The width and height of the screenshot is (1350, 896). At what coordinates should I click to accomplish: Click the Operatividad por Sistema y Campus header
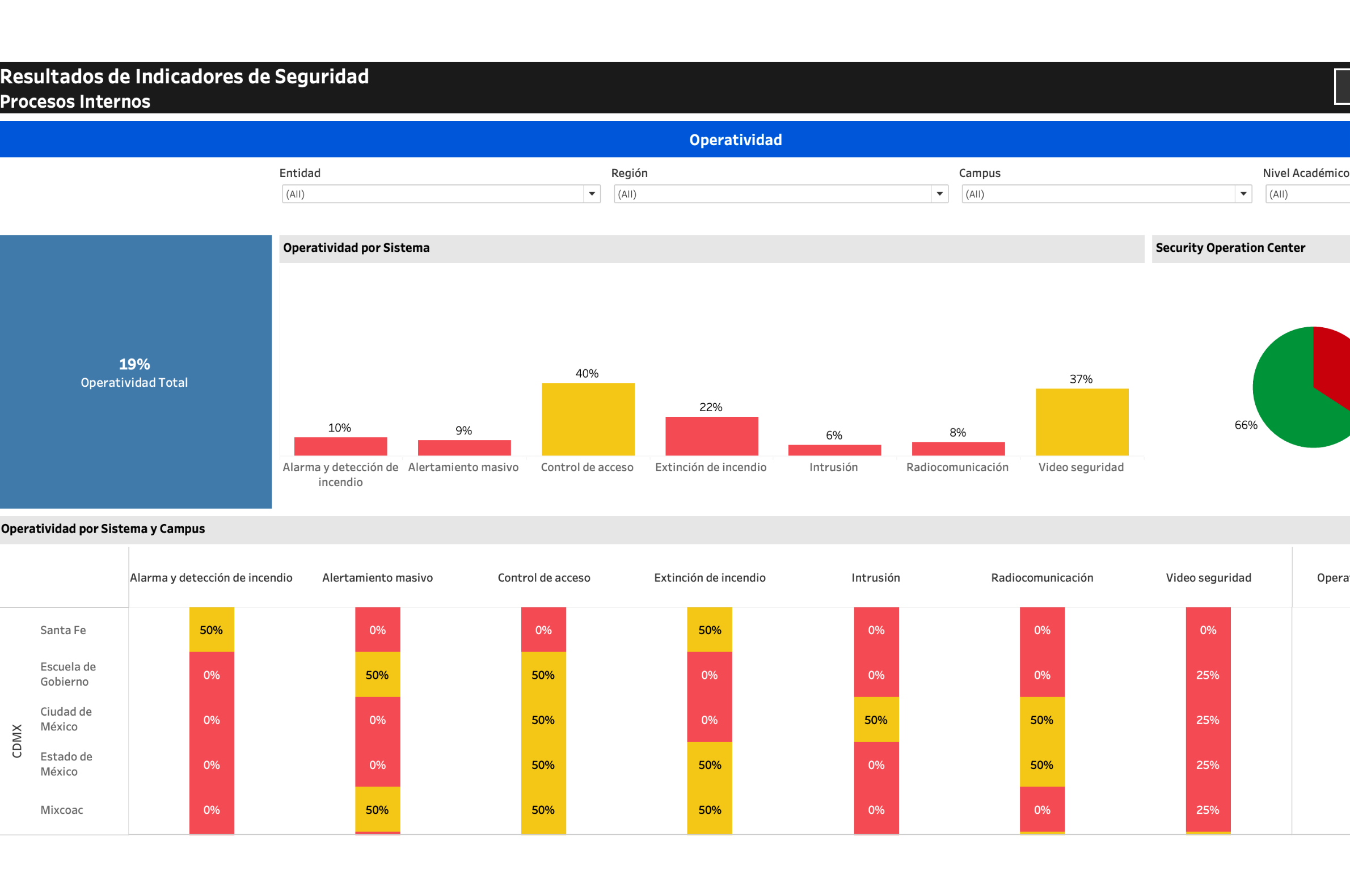click(x=103, y=529)
